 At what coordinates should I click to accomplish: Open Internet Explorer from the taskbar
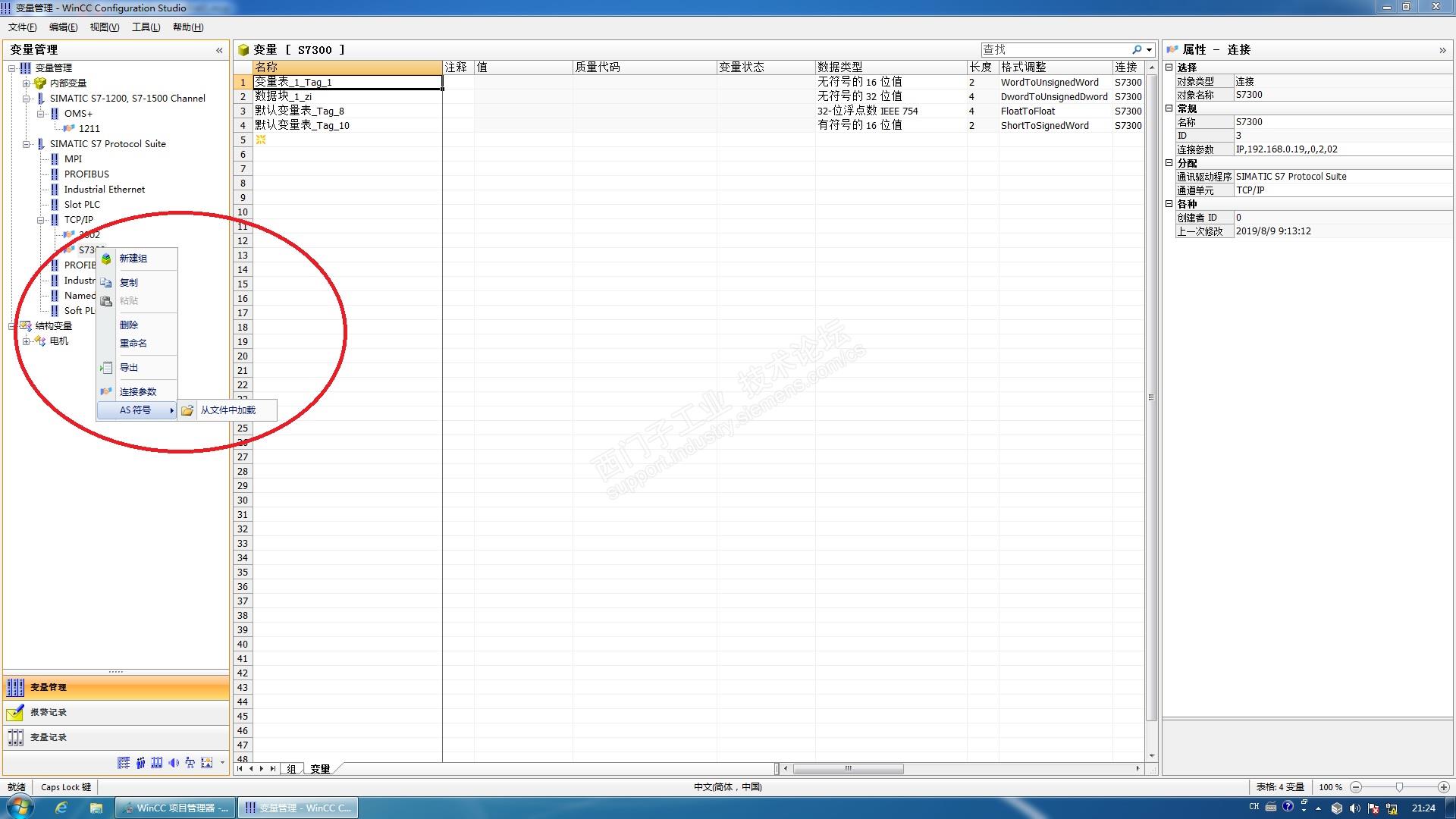click(x=61, y=808)
